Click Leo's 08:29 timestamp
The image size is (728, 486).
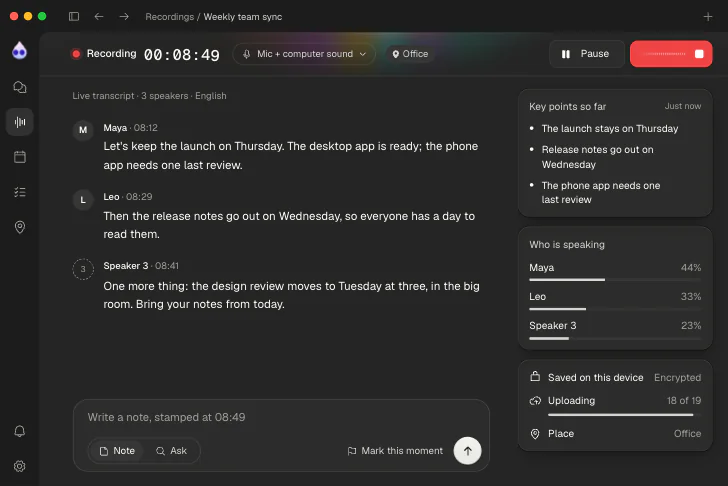[x=139, y=197]
